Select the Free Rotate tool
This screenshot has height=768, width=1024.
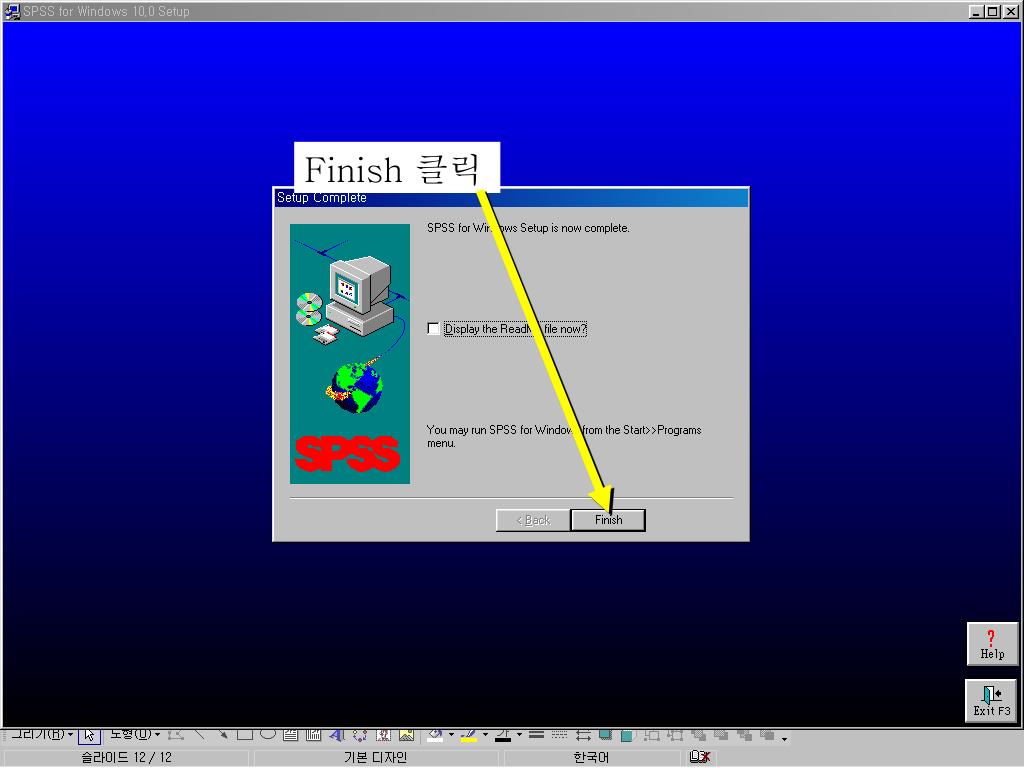175,735
